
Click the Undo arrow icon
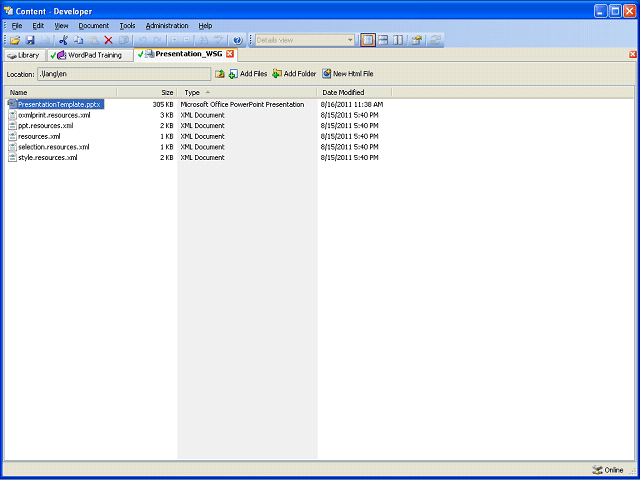point(142,40)
